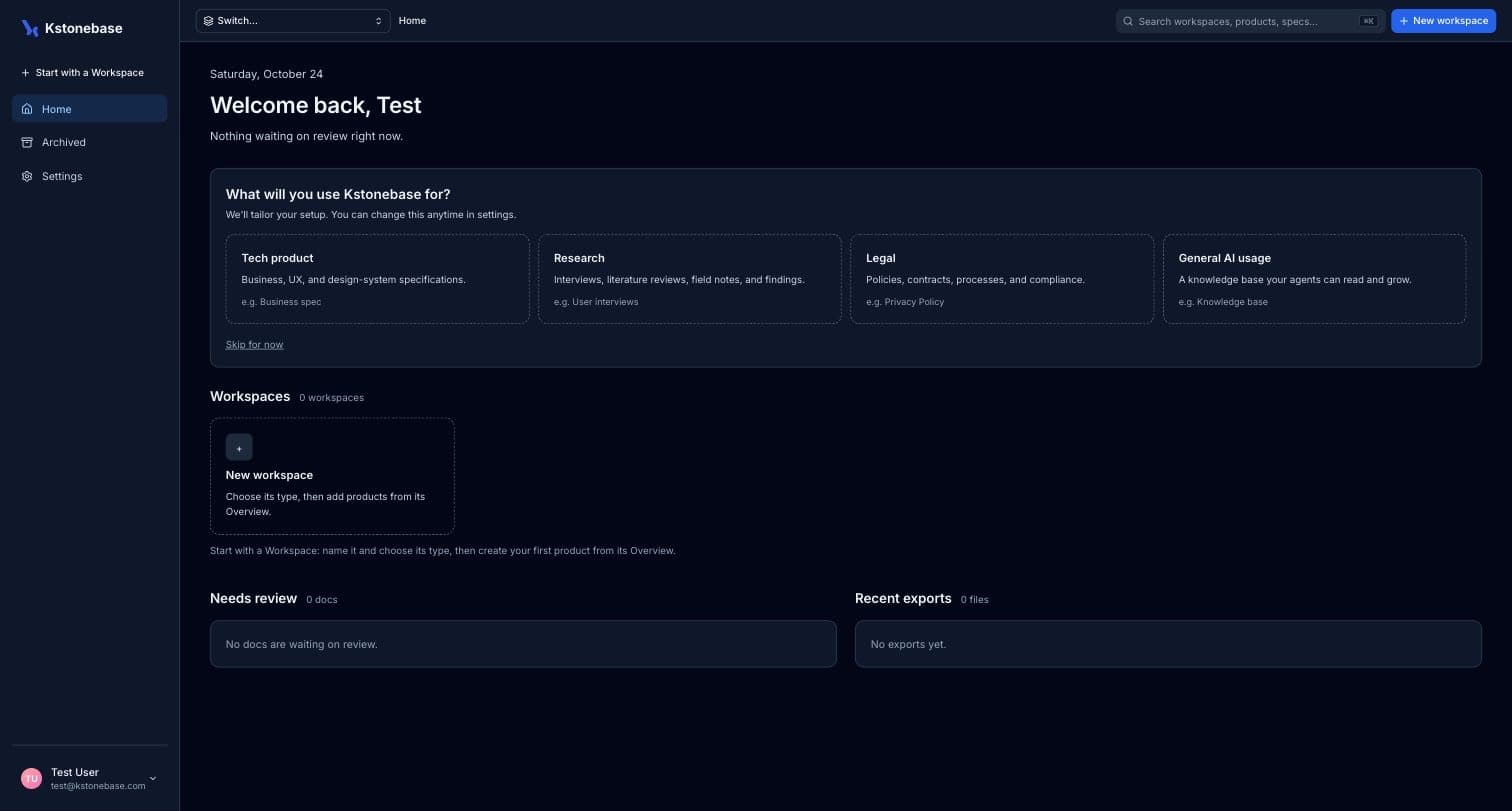The width and height of the screenshot is (1512, 811).
Task: Click the 0 docs count label
Action: click(x=322, y=600)
